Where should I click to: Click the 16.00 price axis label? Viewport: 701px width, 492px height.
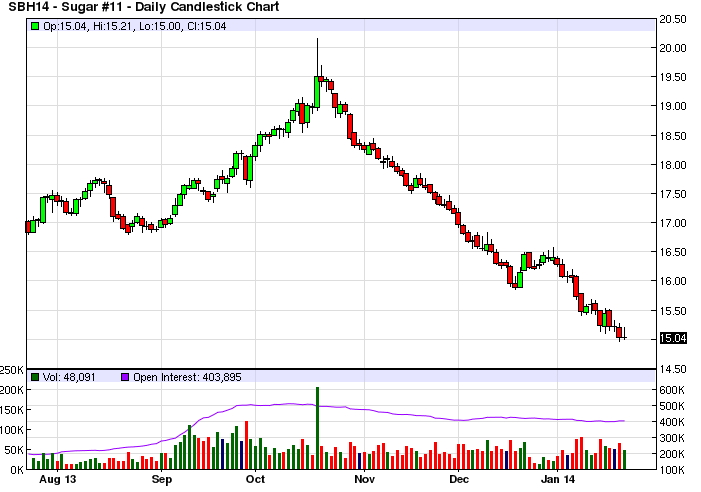click(x=673, y=281)
